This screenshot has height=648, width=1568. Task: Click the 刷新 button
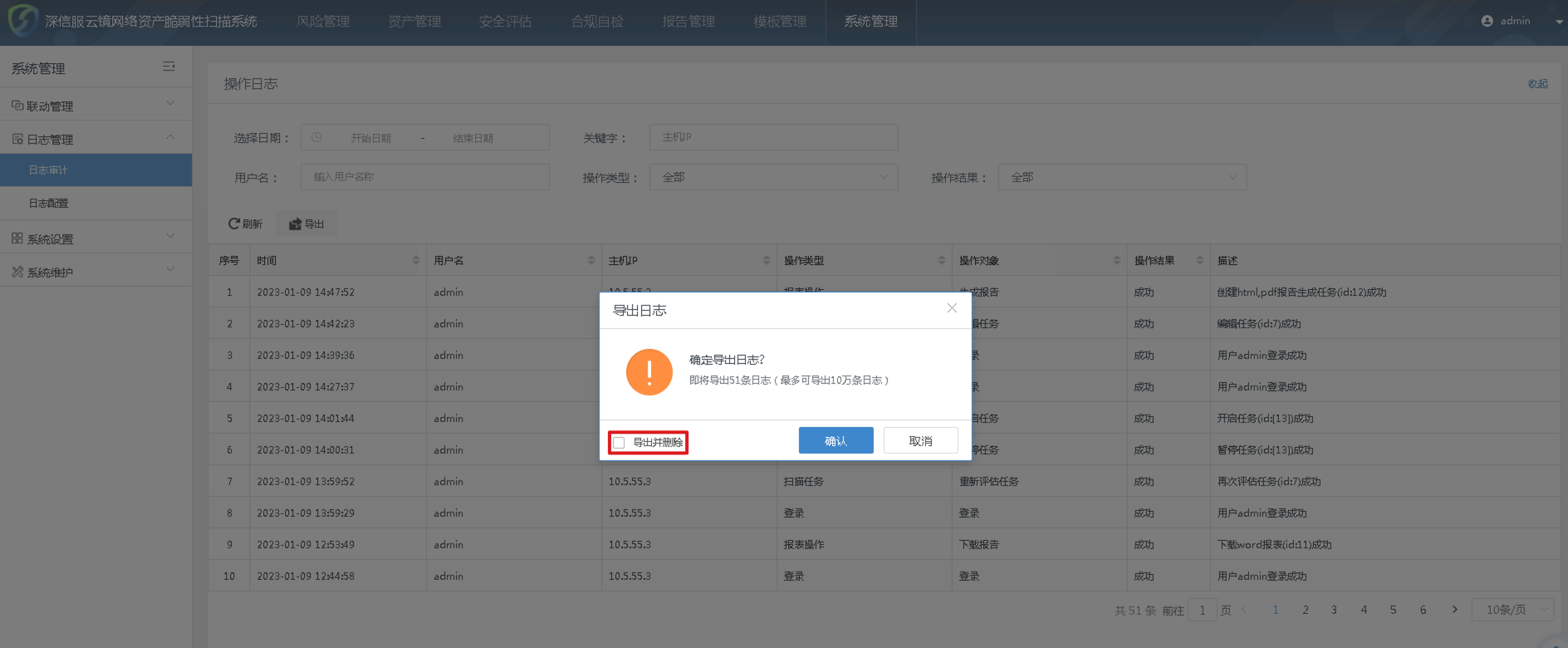245,223
